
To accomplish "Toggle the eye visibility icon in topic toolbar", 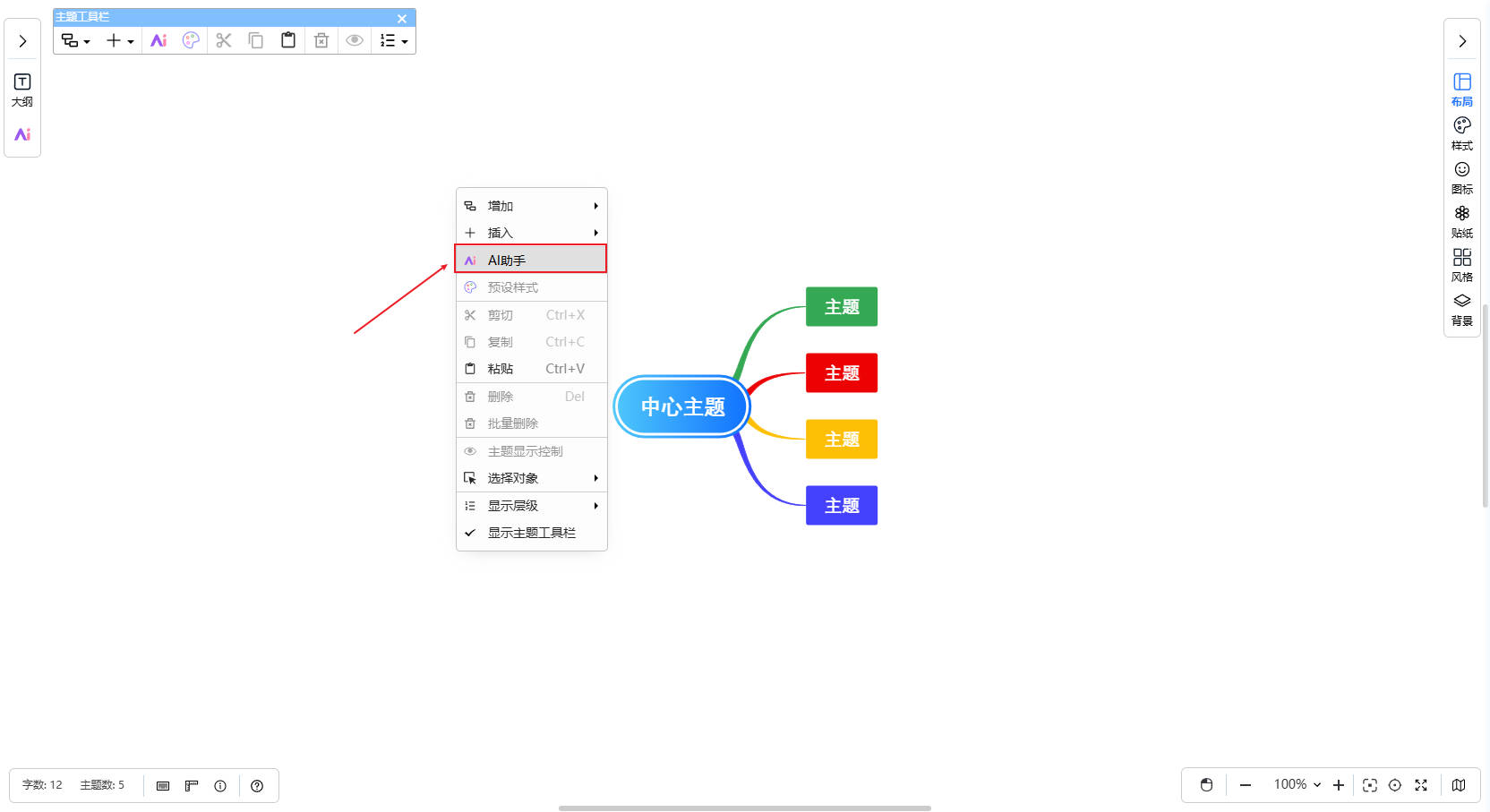I will click(355, 40).
